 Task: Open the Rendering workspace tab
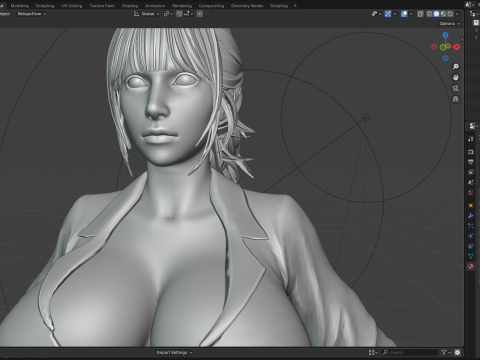pos(182,6)
